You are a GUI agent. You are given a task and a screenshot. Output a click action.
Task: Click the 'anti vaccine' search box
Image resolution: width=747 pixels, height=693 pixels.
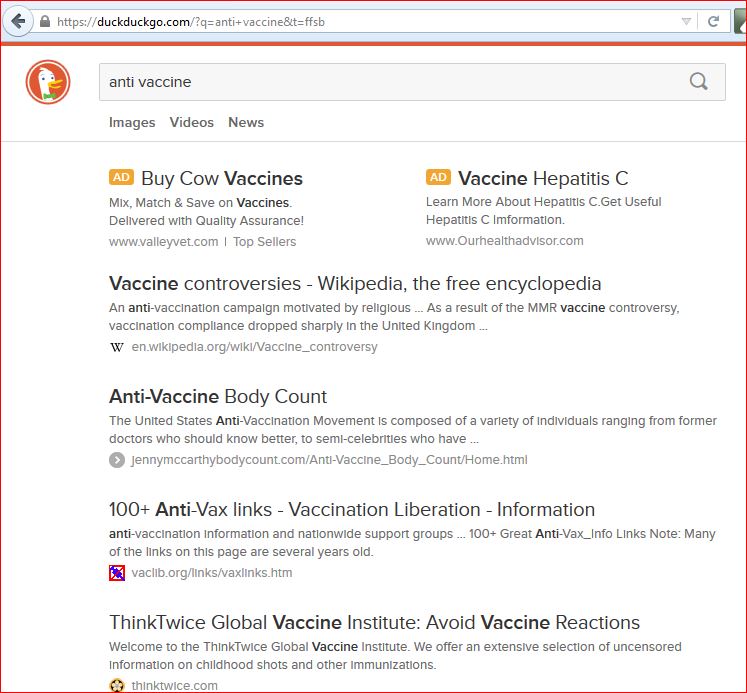tap(412, 82)
